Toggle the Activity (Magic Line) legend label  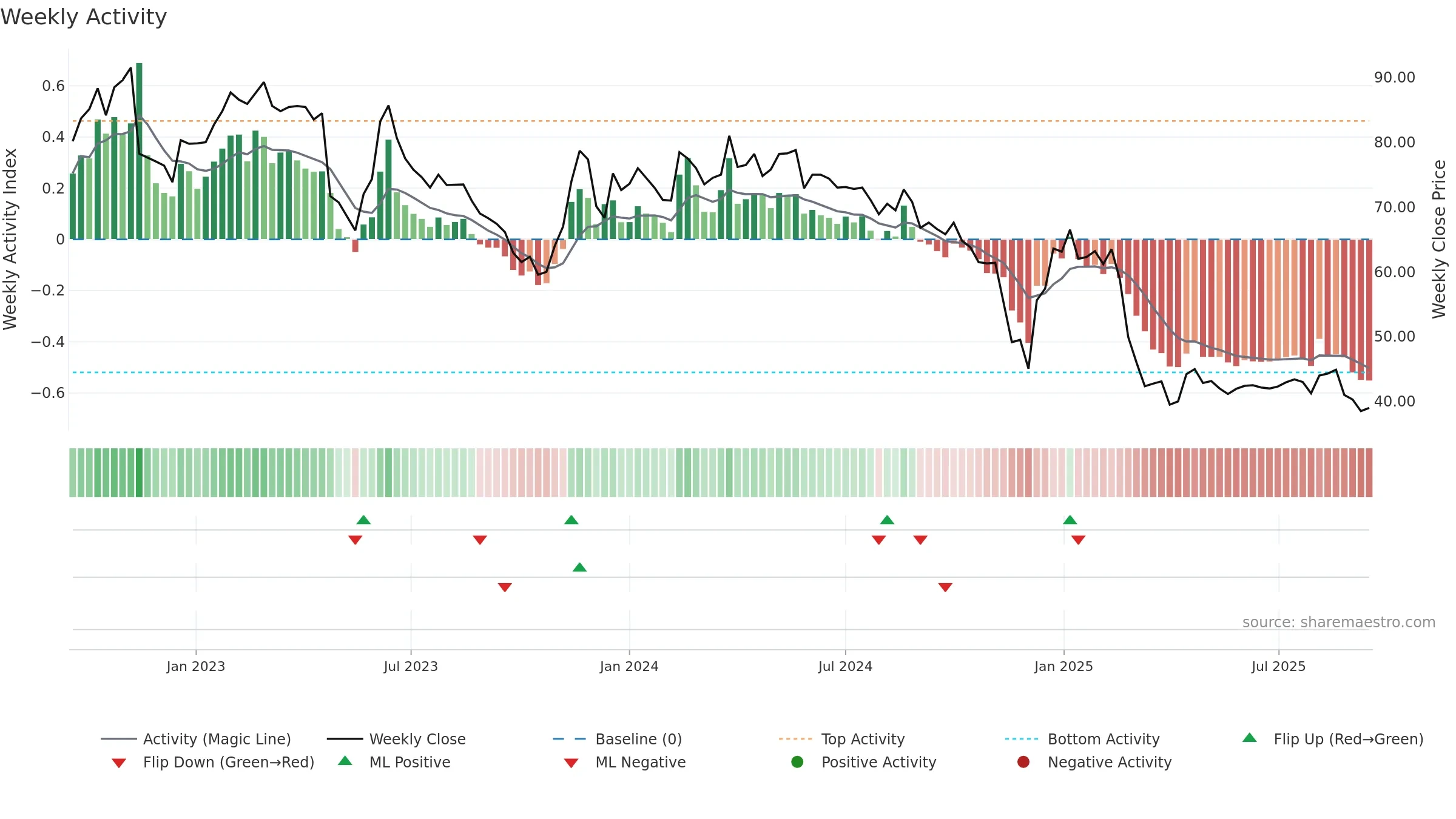tap(217, 740)
